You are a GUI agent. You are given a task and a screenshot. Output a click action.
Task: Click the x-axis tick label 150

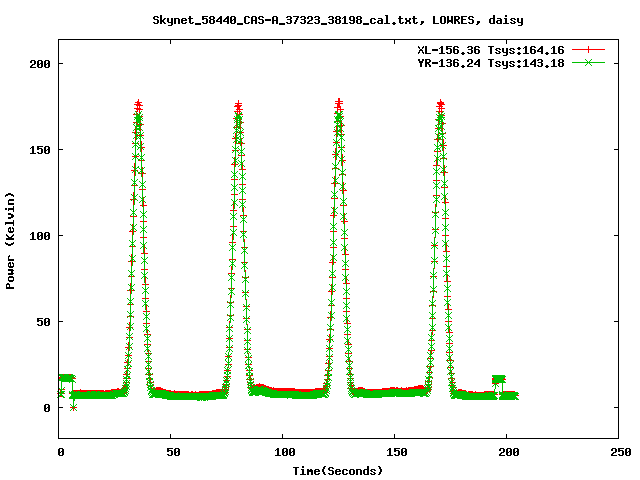[x=397, y=452]
